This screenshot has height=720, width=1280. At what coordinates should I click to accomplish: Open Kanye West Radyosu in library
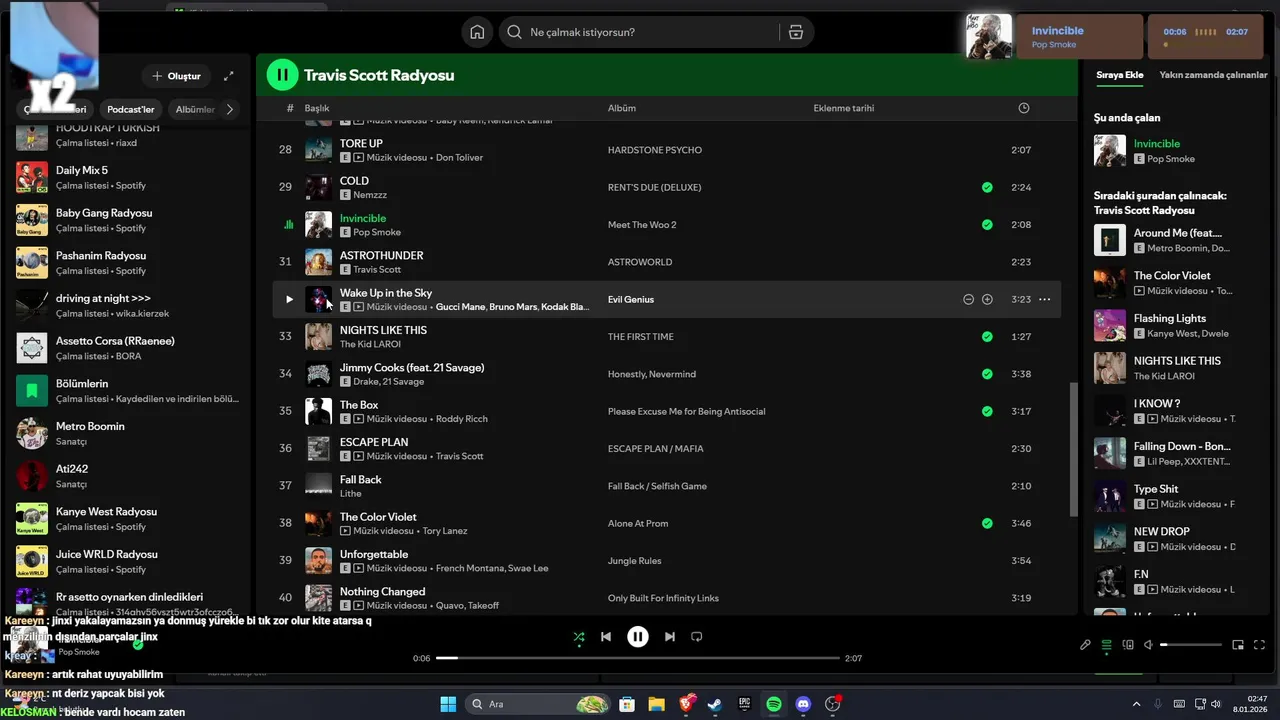point(128,518)
